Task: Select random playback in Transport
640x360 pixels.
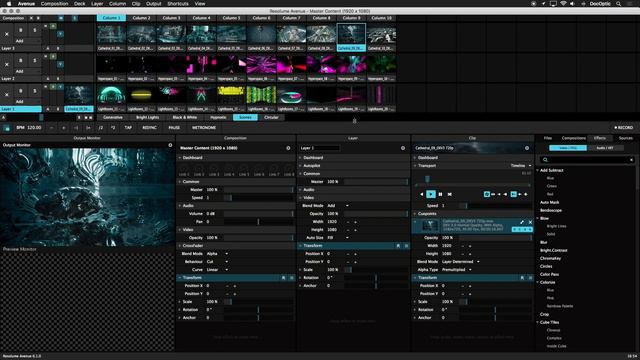Action: (x=449, y=194)
